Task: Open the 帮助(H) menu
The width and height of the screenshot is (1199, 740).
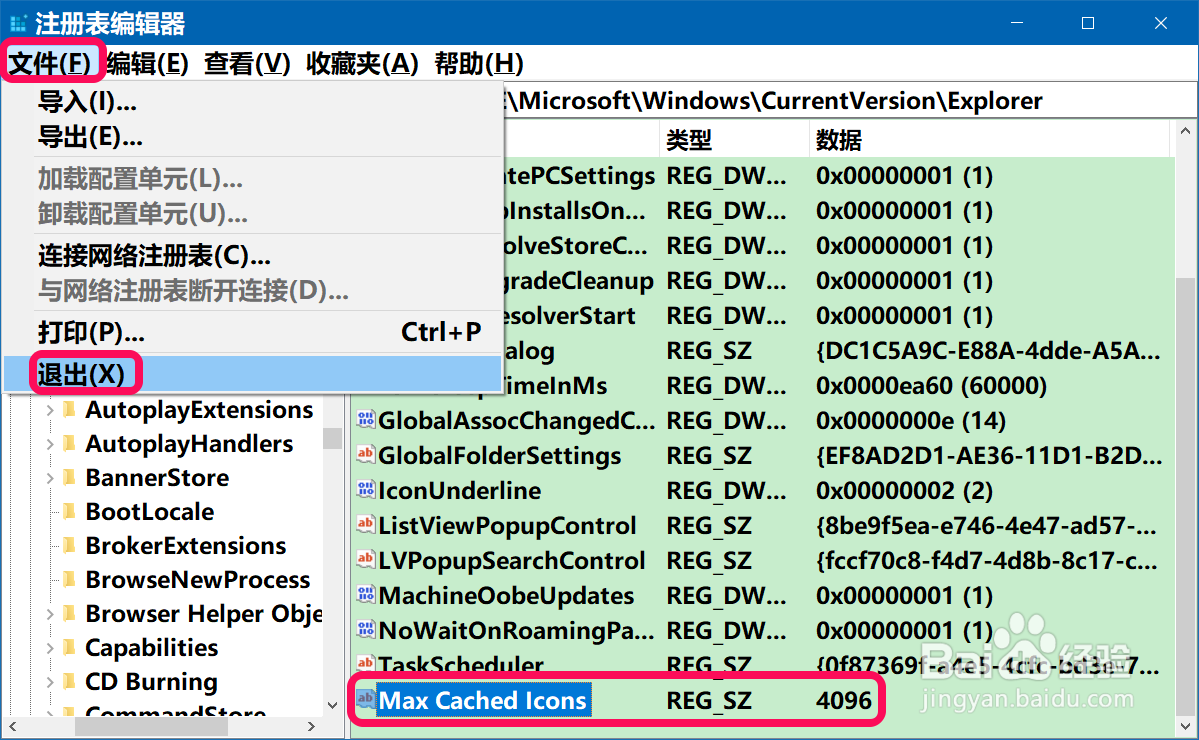Action: (479, 63)
